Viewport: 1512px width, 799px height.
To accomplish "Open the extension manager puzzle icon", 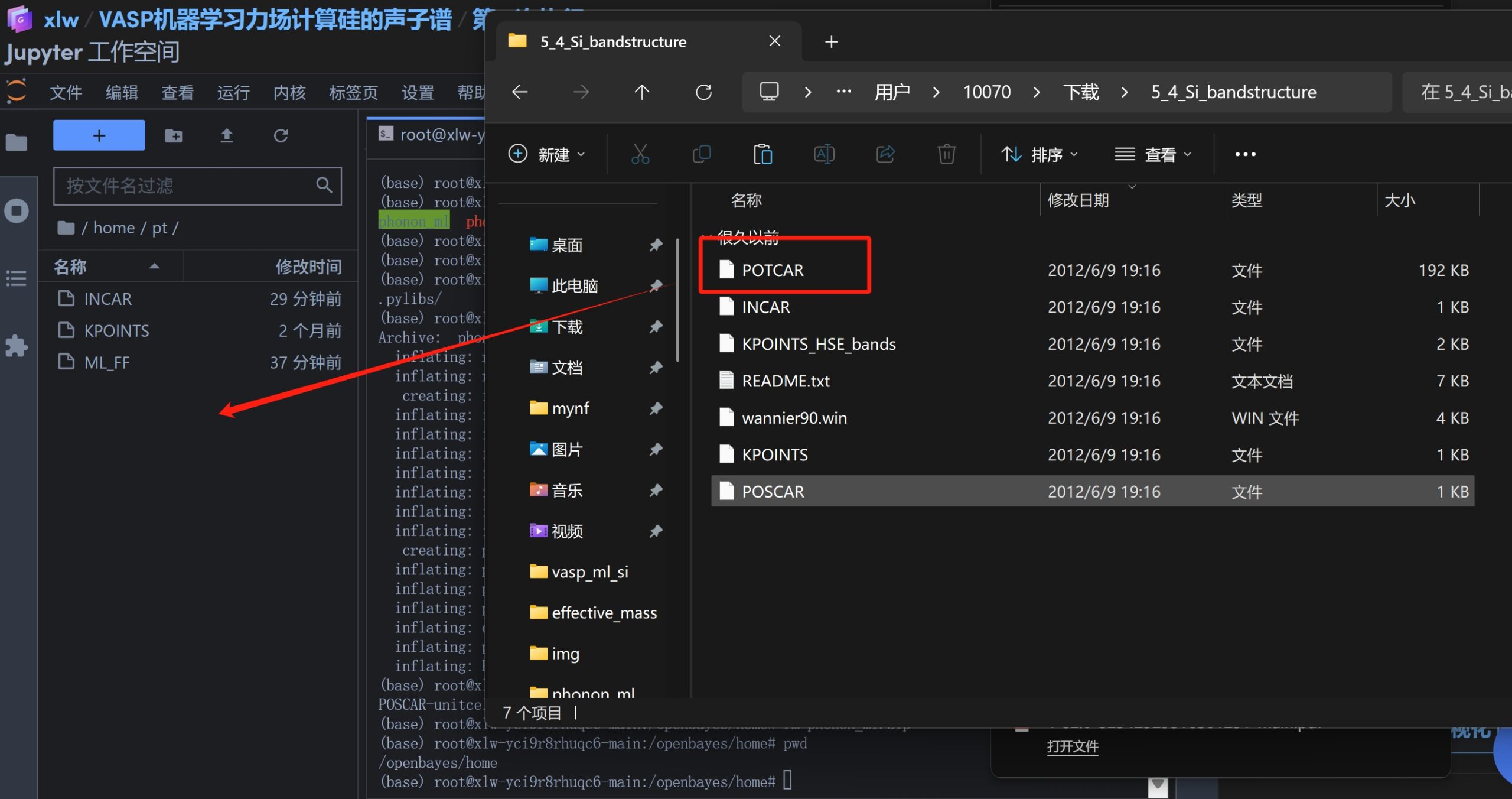I will pyautogui.click(x=16, y=346).
